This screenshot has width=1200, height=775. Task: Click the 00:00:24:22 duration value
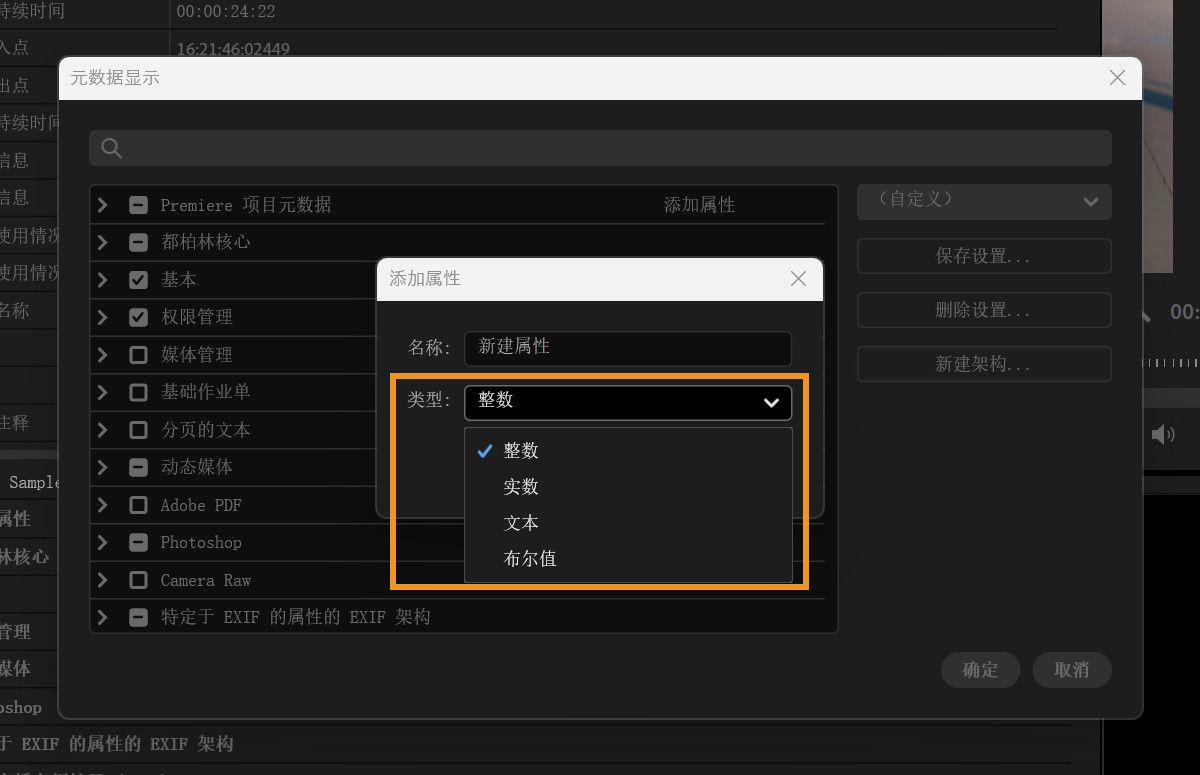pos(226,13)
